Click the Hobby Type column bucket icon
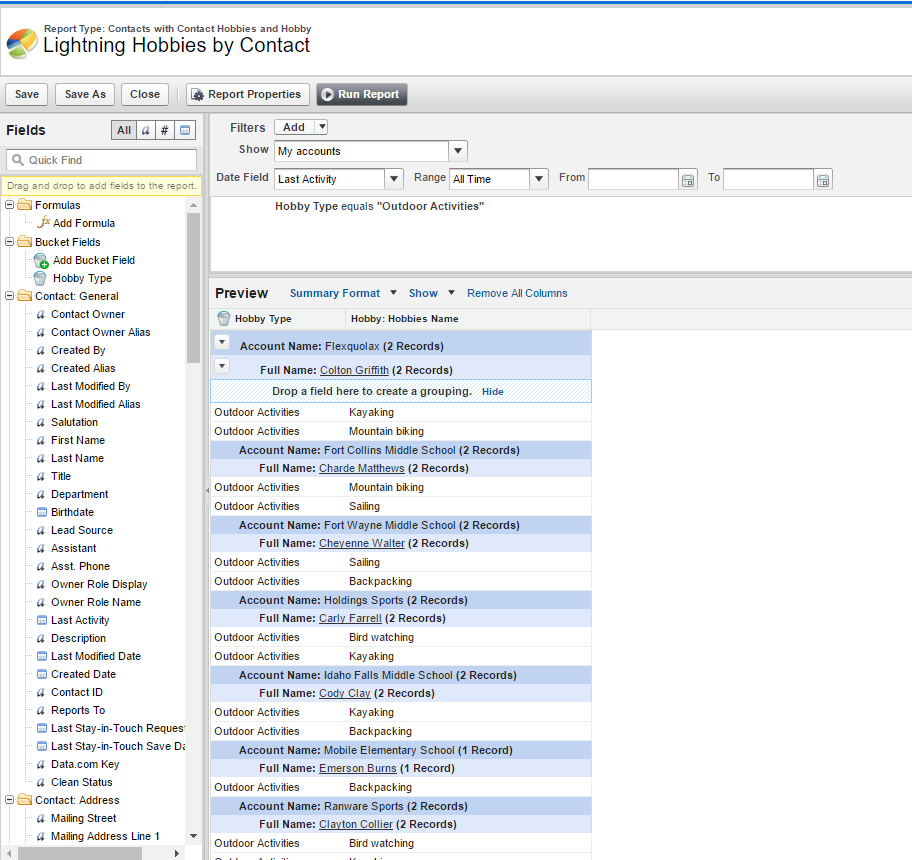The width and height of the screenshot is (912, 860). [224, 319]
